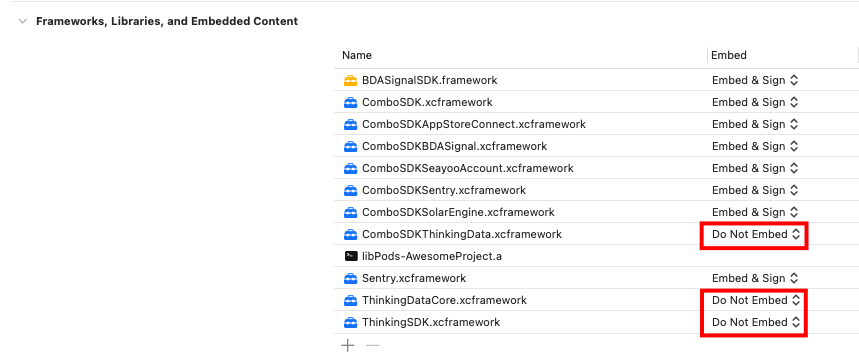Open Embed dropdown for ComboSDKSolarEngine.xcframework

(755, 212)
